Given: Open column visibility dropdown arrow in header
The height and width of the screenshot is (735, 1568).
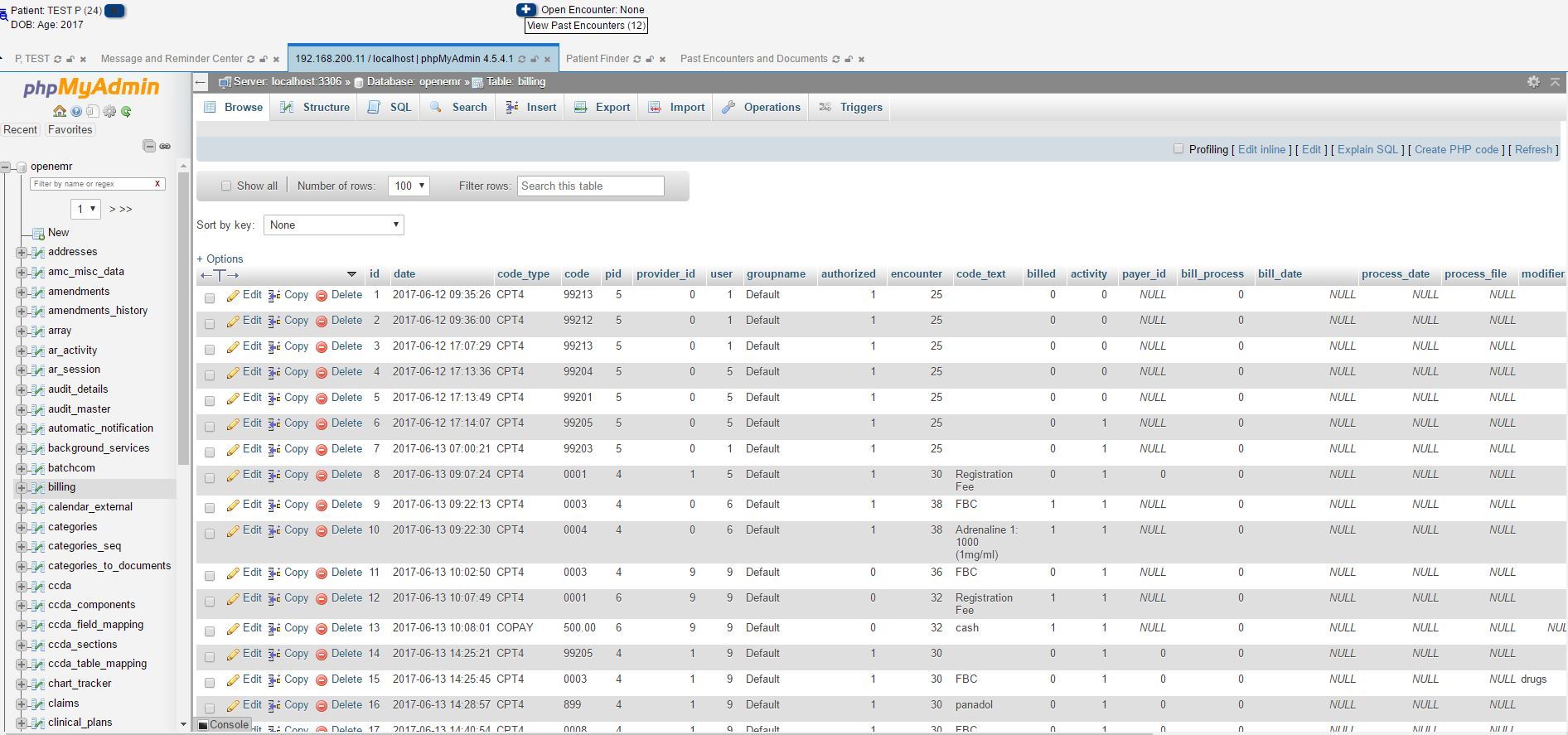Looking at the screenshot, I should [x=351, y=274].
